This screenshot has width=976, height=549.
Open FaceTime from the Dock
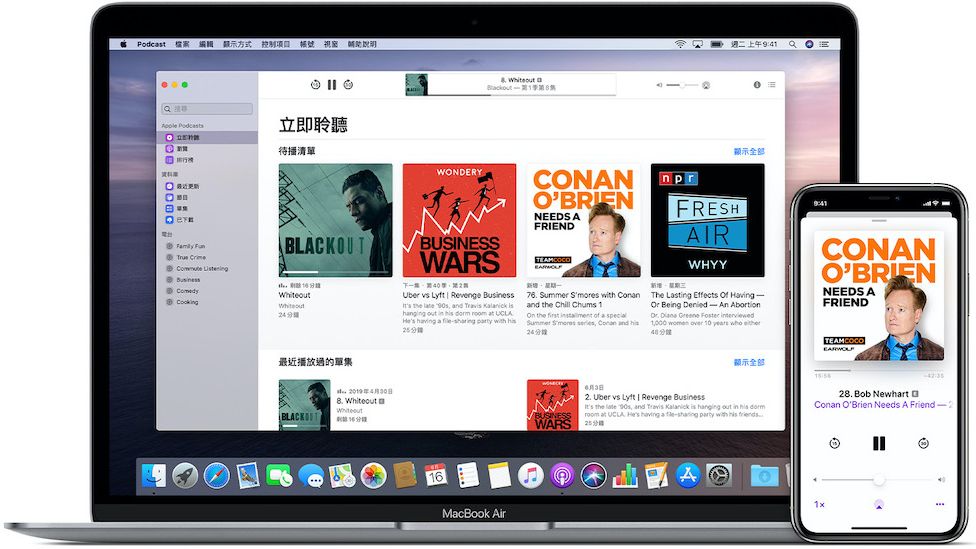pos(279,476)
